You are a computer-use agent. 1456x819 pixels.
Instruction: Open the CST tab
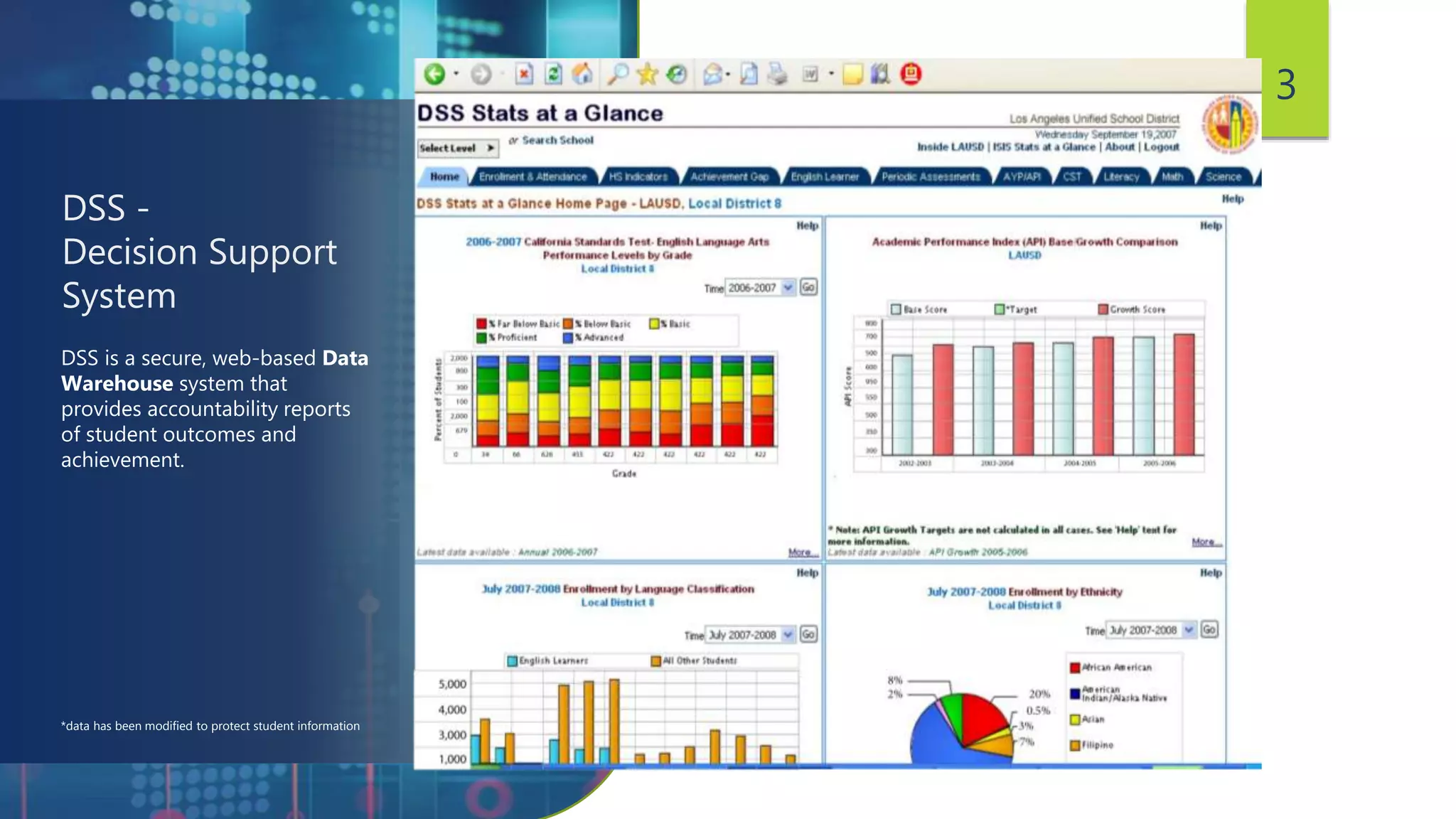click(1072, 176)
